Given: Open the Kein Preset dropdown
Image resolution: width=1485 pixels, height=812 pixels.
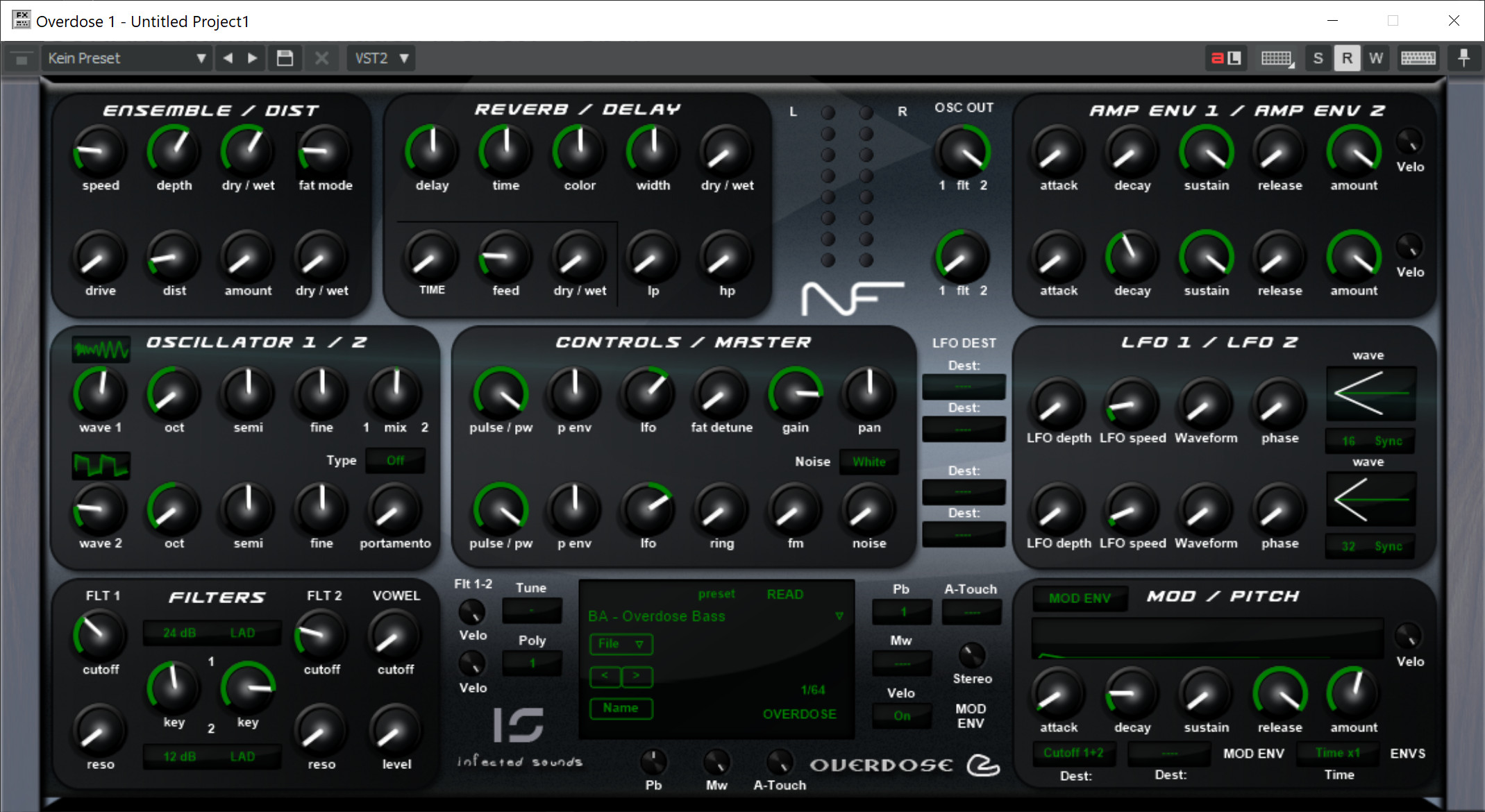Looking at the screenshot, I should pos(126,58).
